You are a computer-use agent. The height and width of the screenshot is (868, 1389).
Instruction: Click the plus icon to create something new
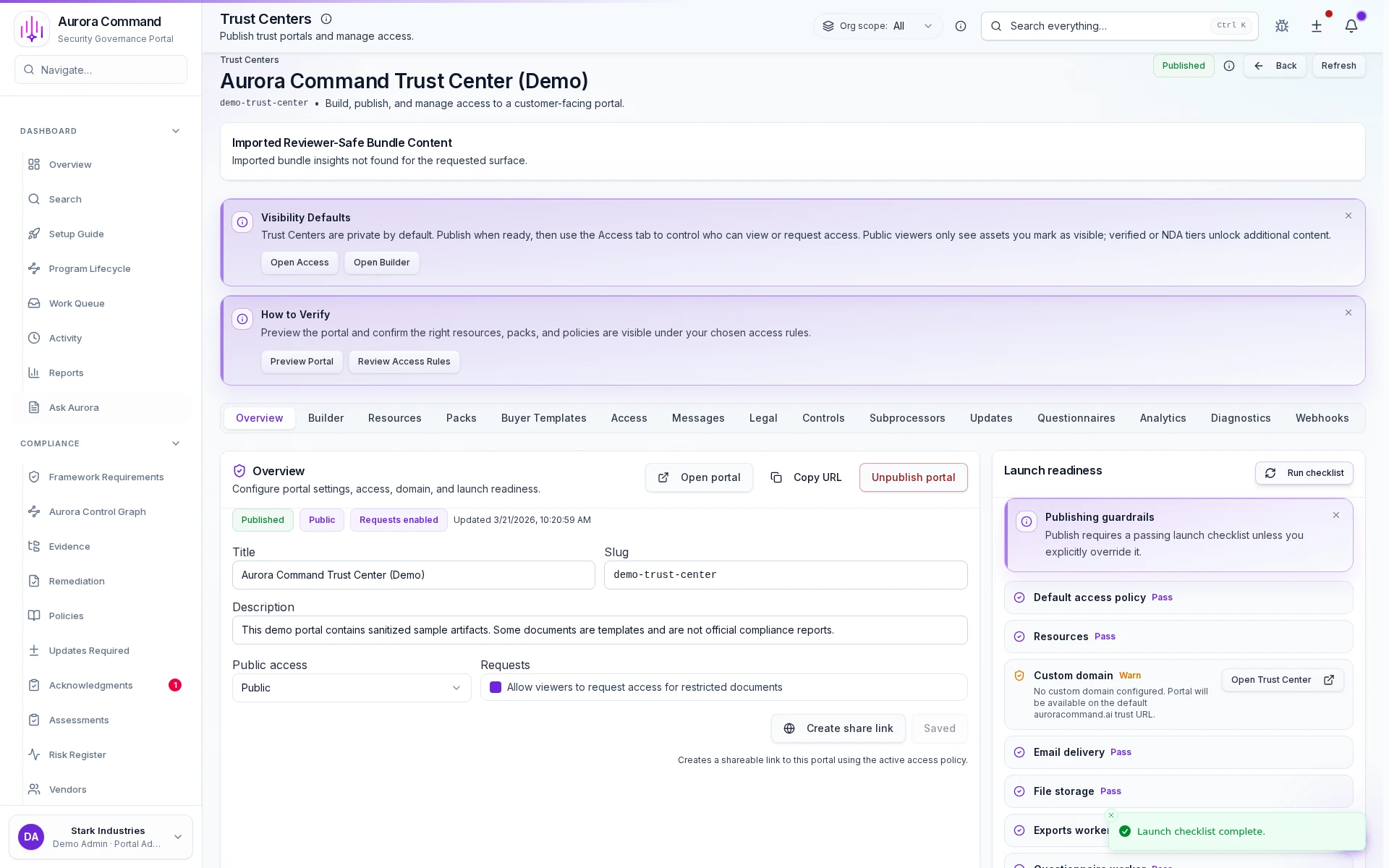click(1317, 26)
